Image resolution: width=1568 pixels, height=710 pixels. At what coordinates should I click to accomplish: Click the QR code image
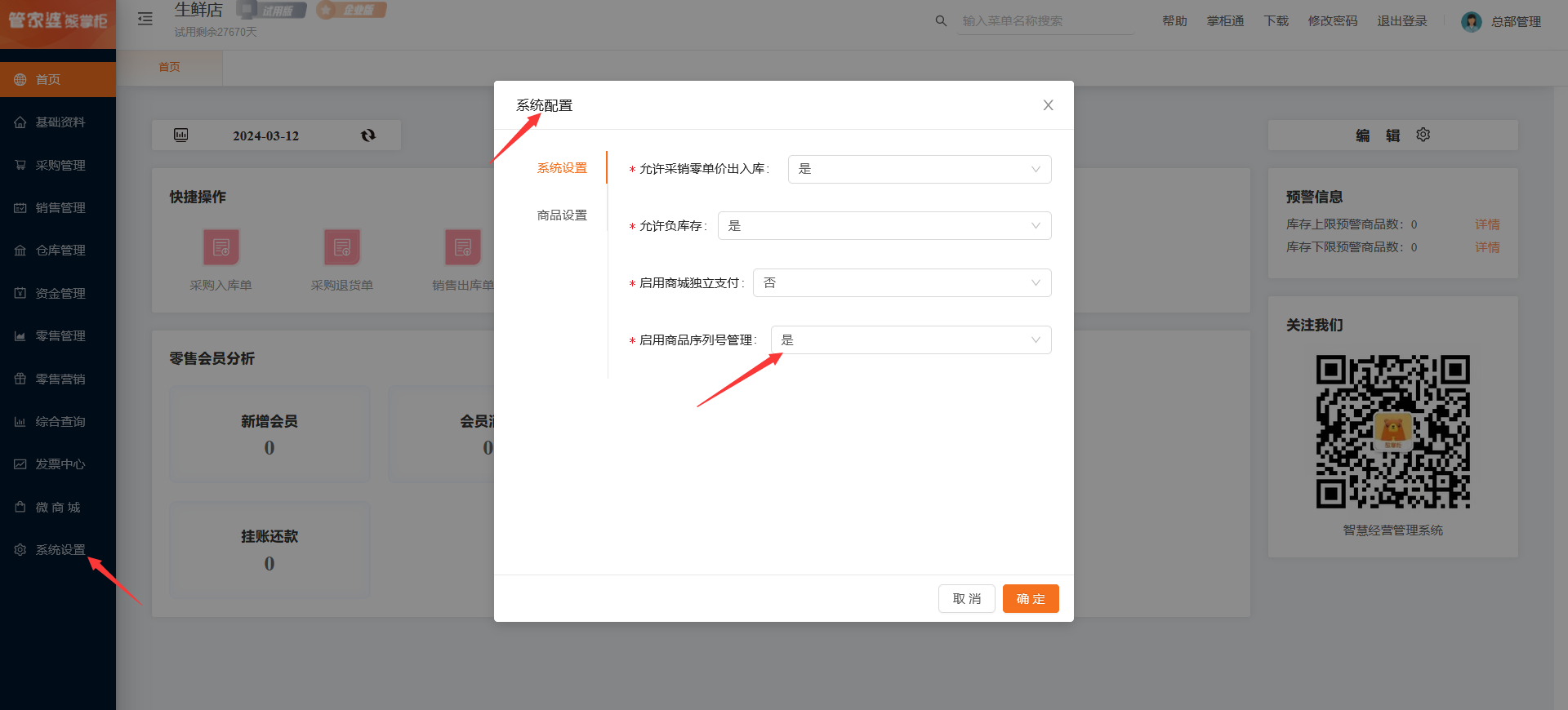coord(1393,432)
